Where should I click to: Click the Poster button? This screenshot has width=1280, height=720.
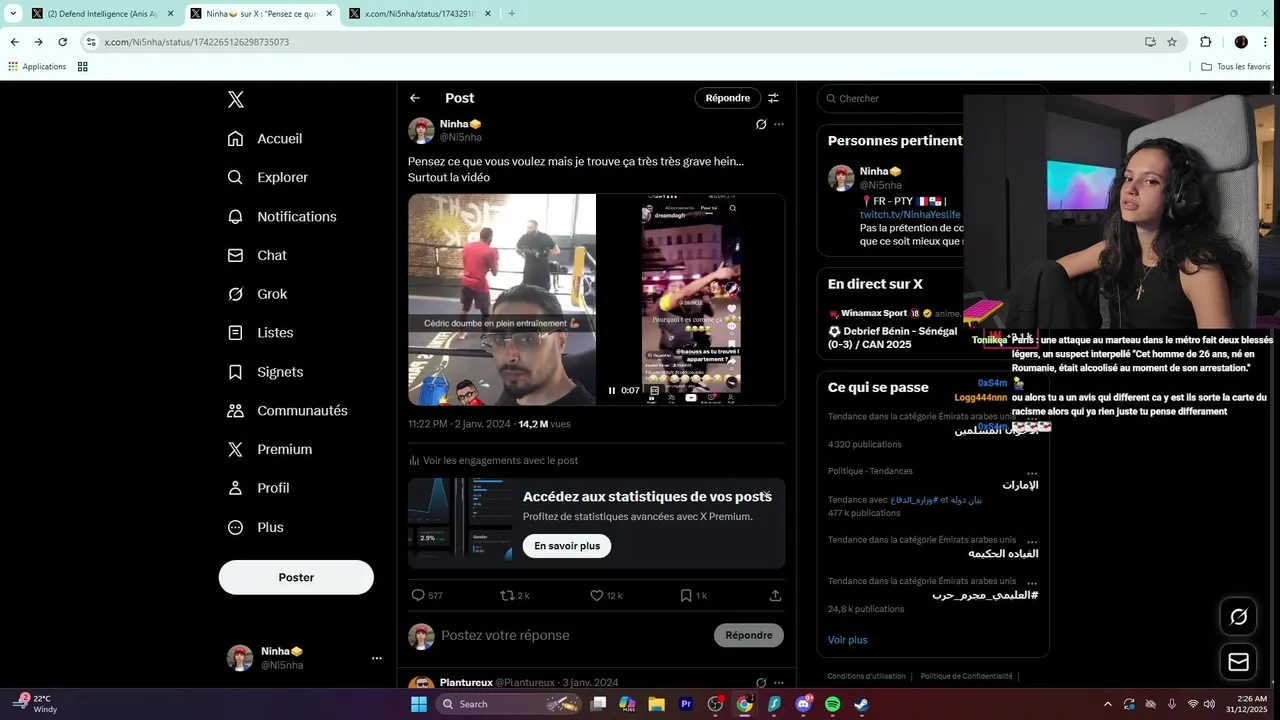[x=296, y=577]
